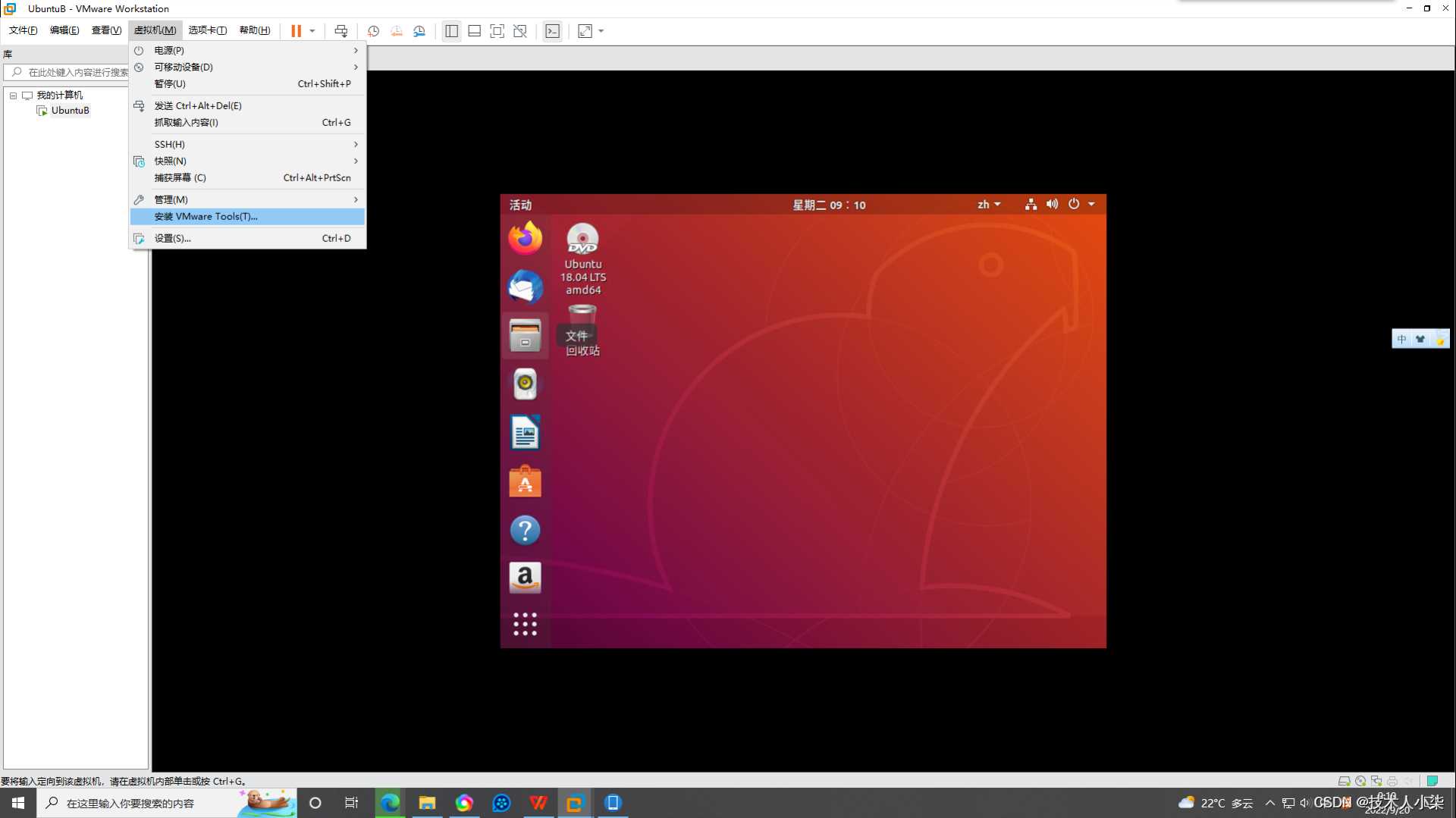Select 抓取输入内容(I) menu entry
This screenshot has height=818, width=1456.
[248, 122]
